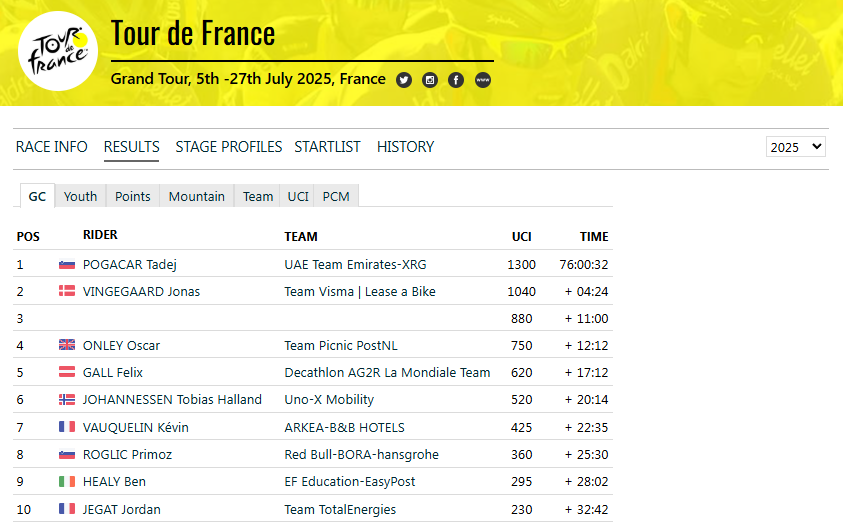Open rider ONLEY Oscar
The image size is (843, 527).
122,345
